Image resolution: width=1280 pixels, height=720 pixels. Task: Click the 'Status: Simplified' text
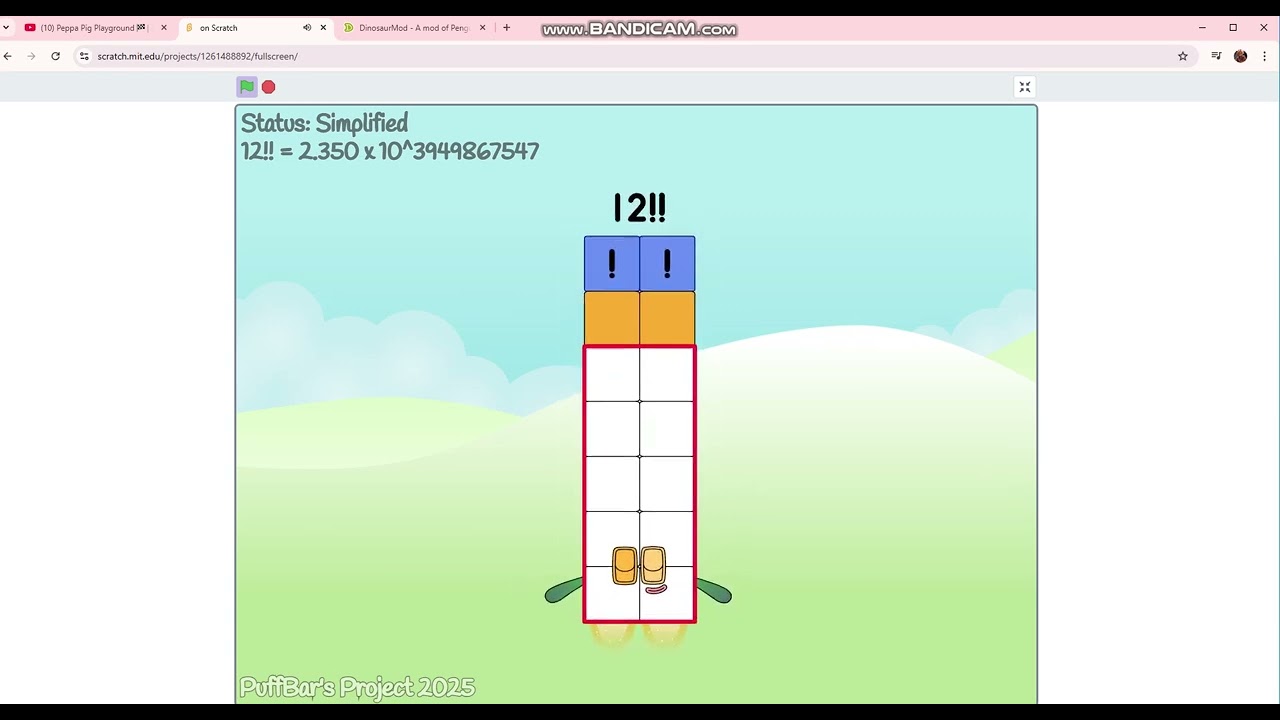[324, 123]
